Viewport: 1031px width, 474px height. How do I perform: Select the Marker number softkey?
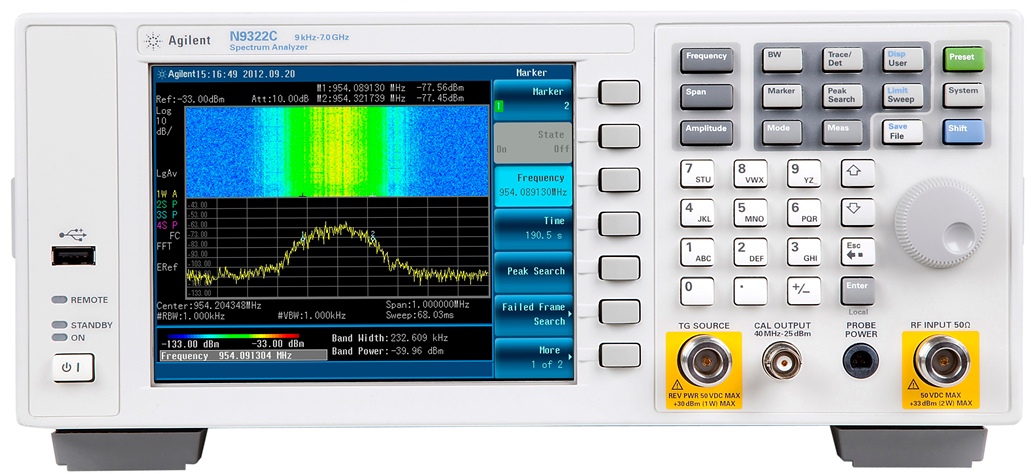tap(533, 98)
